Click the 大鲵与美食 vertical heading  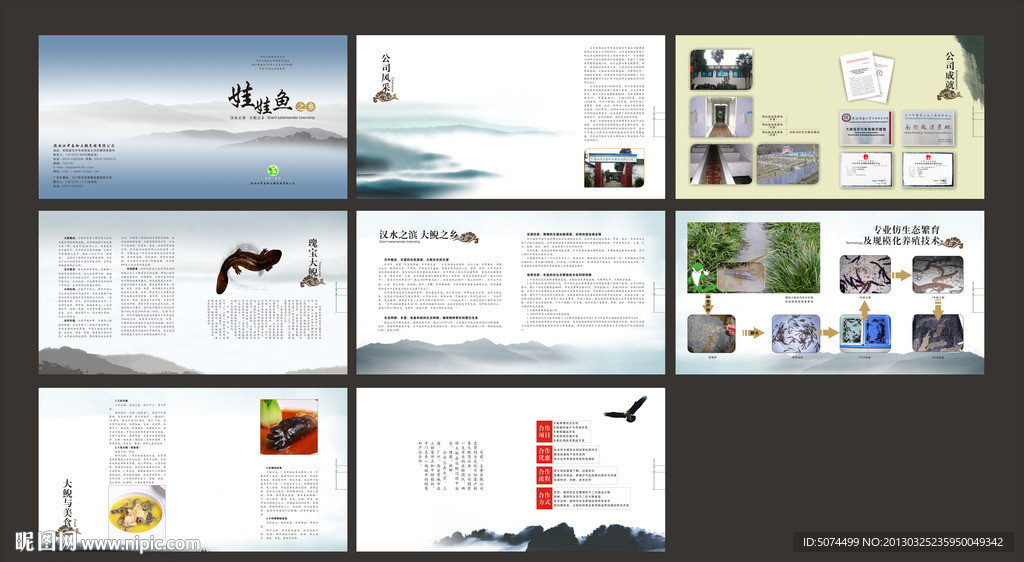coord(67,501)
